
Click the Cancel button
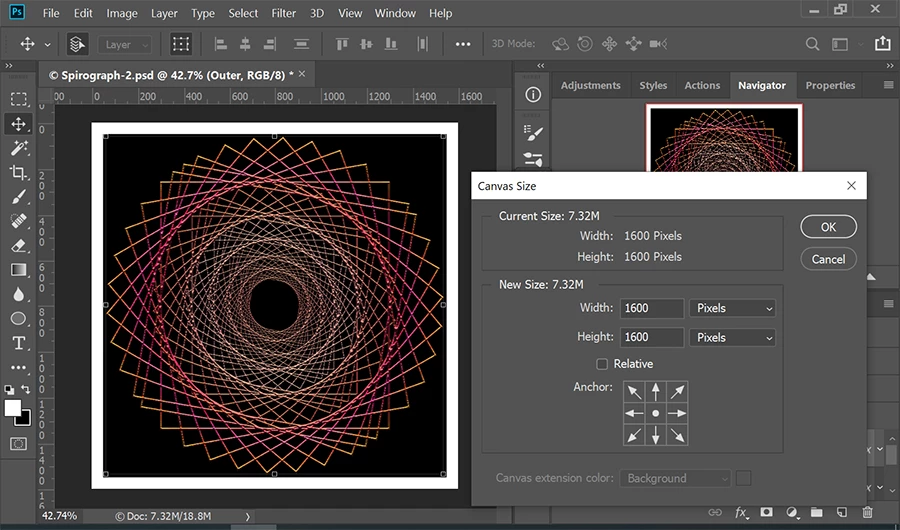click(x=828, y=259)
